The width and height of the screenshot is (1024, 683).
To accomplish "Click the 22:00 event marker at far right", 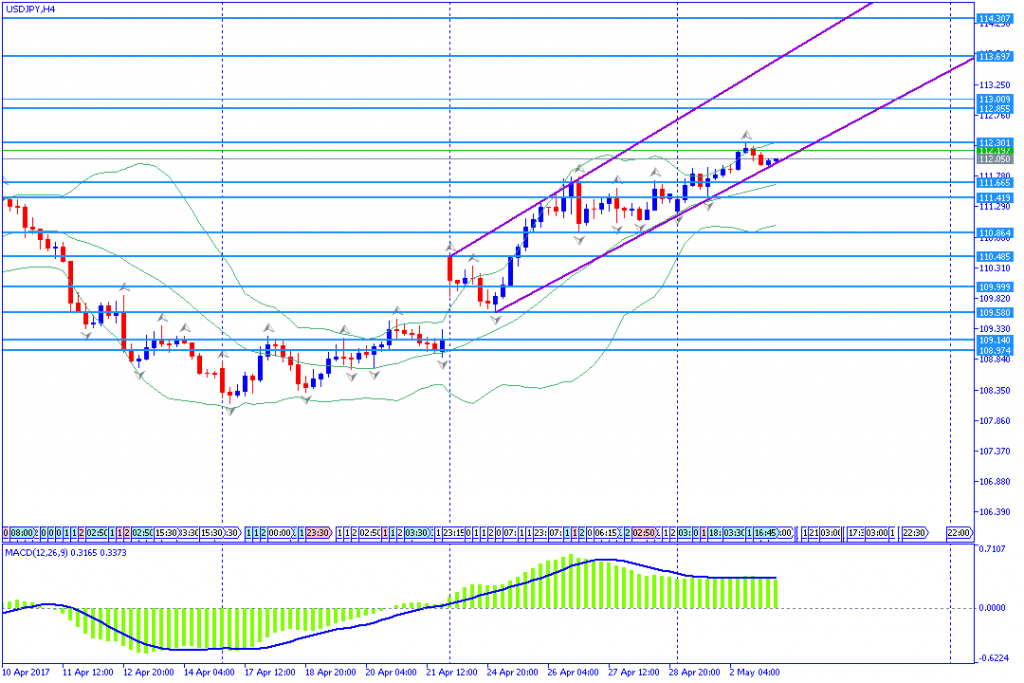I will (x=958, y=533).
